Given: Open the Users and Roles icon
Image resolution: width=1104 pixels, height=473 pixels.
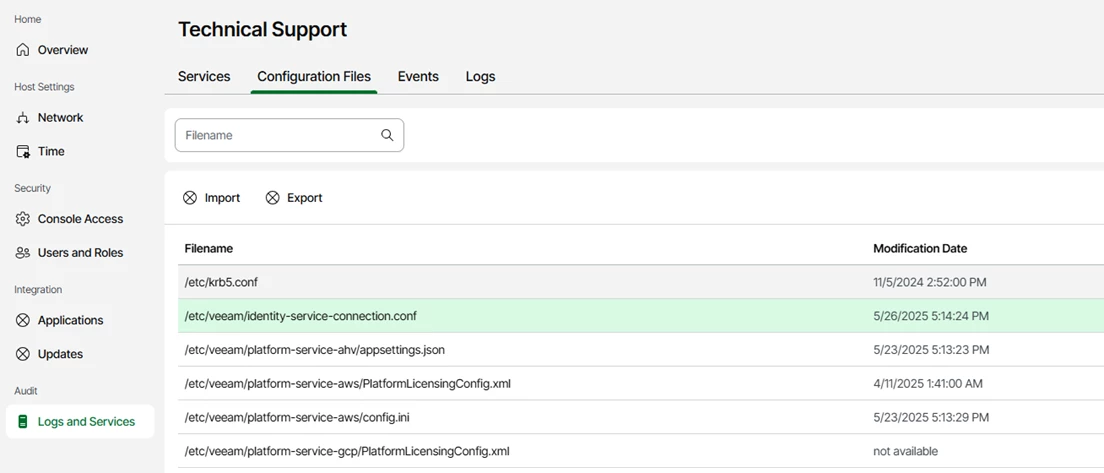Looking at the screenshot, I should (x=23, y=253).
